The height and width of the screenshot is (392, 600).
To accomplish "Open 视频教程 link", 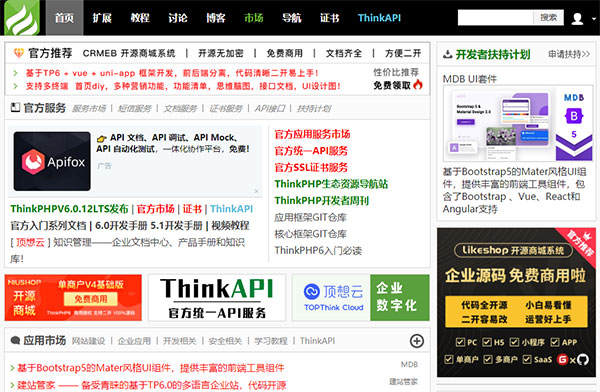I will tap(230, 226).
